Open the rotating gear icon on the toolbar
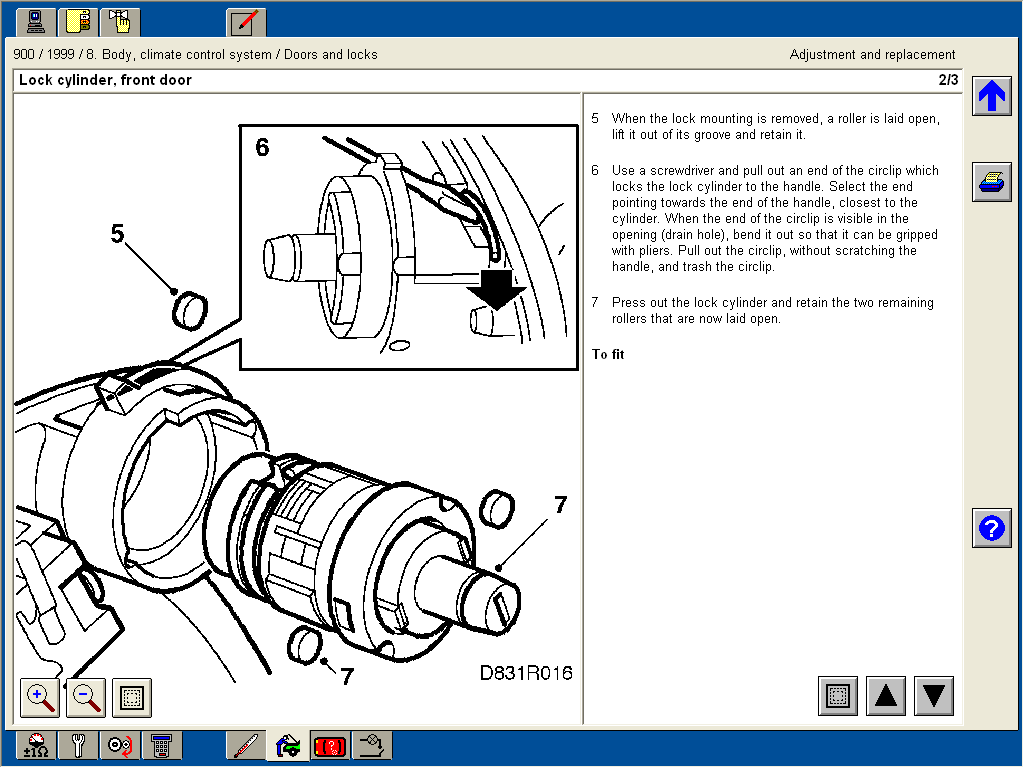The height and width of the screenshot is (768, 1024). (x=120, y=745)
